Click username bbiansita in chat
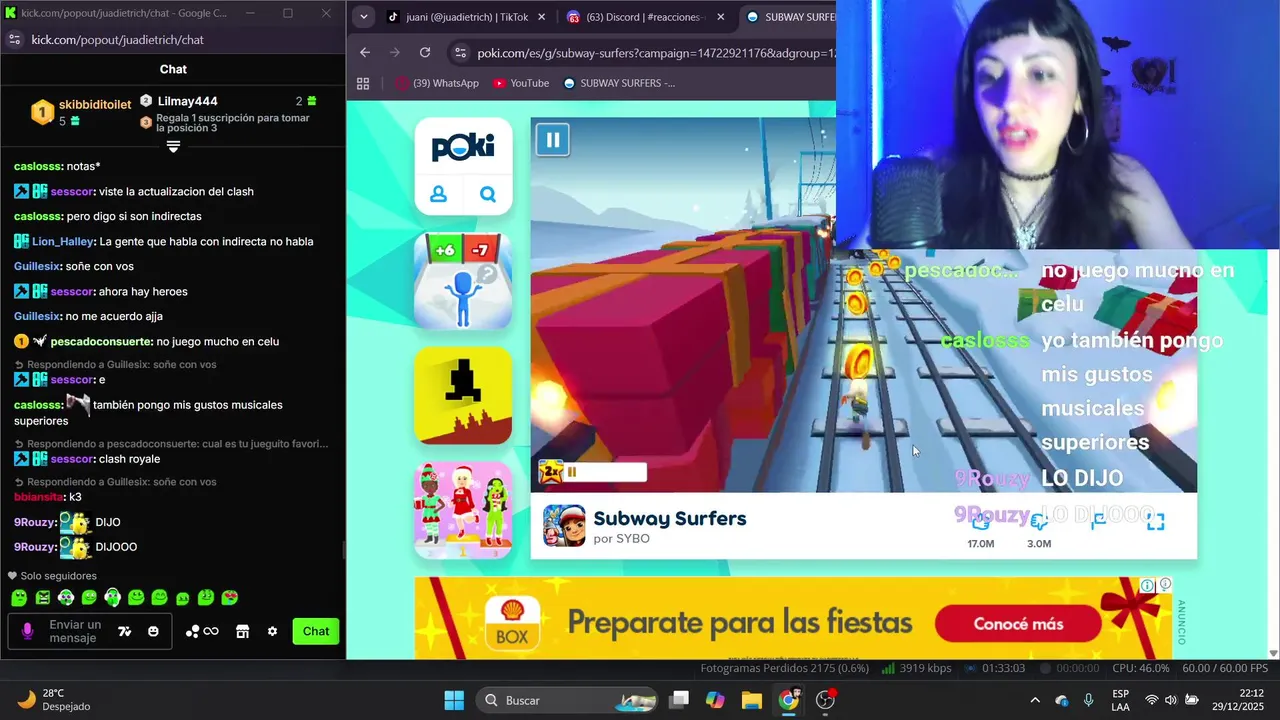This screenshot has height=720, width=1280. coord(38,497)
